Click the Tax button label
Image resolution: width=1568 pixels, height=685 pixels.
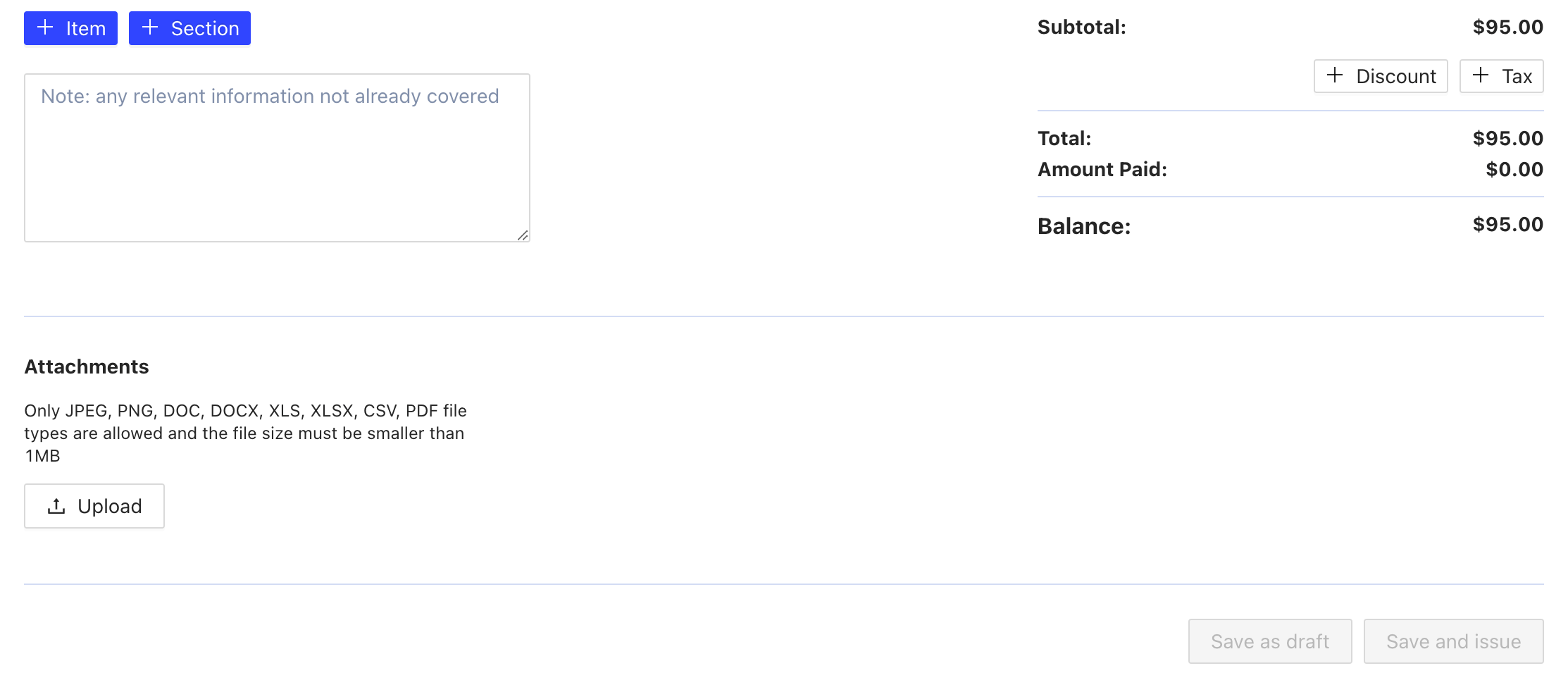point(1517,76)
